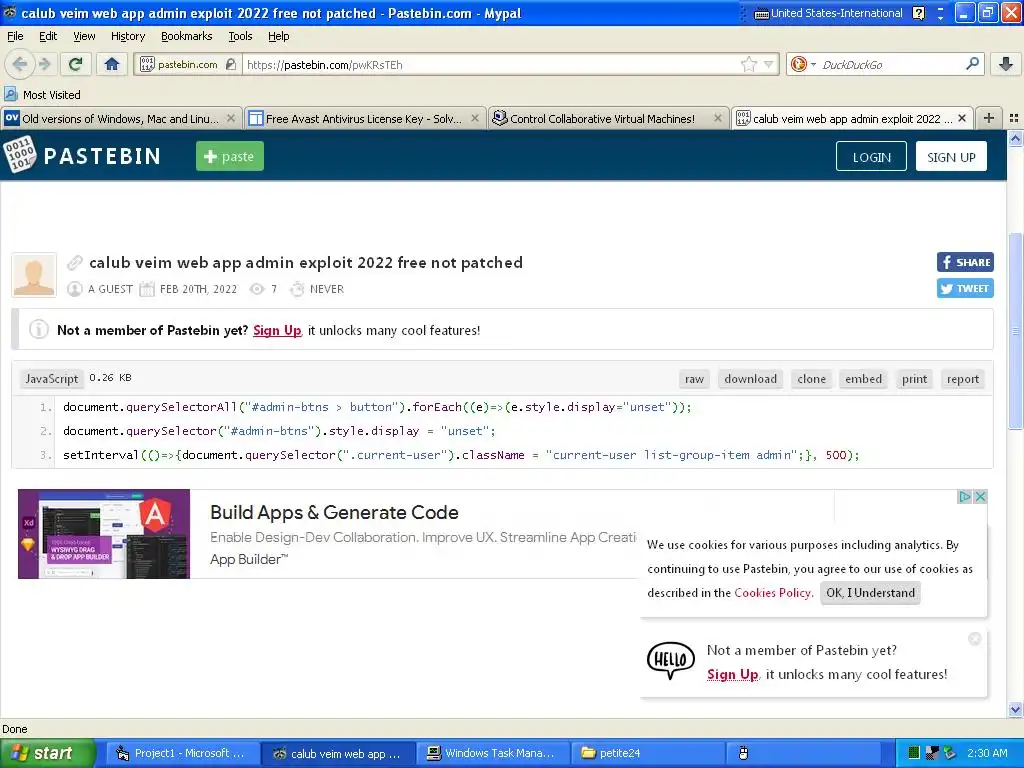1024x768 pixels.
Task: Click the green '+ paste' button
Action: point(230,156)
